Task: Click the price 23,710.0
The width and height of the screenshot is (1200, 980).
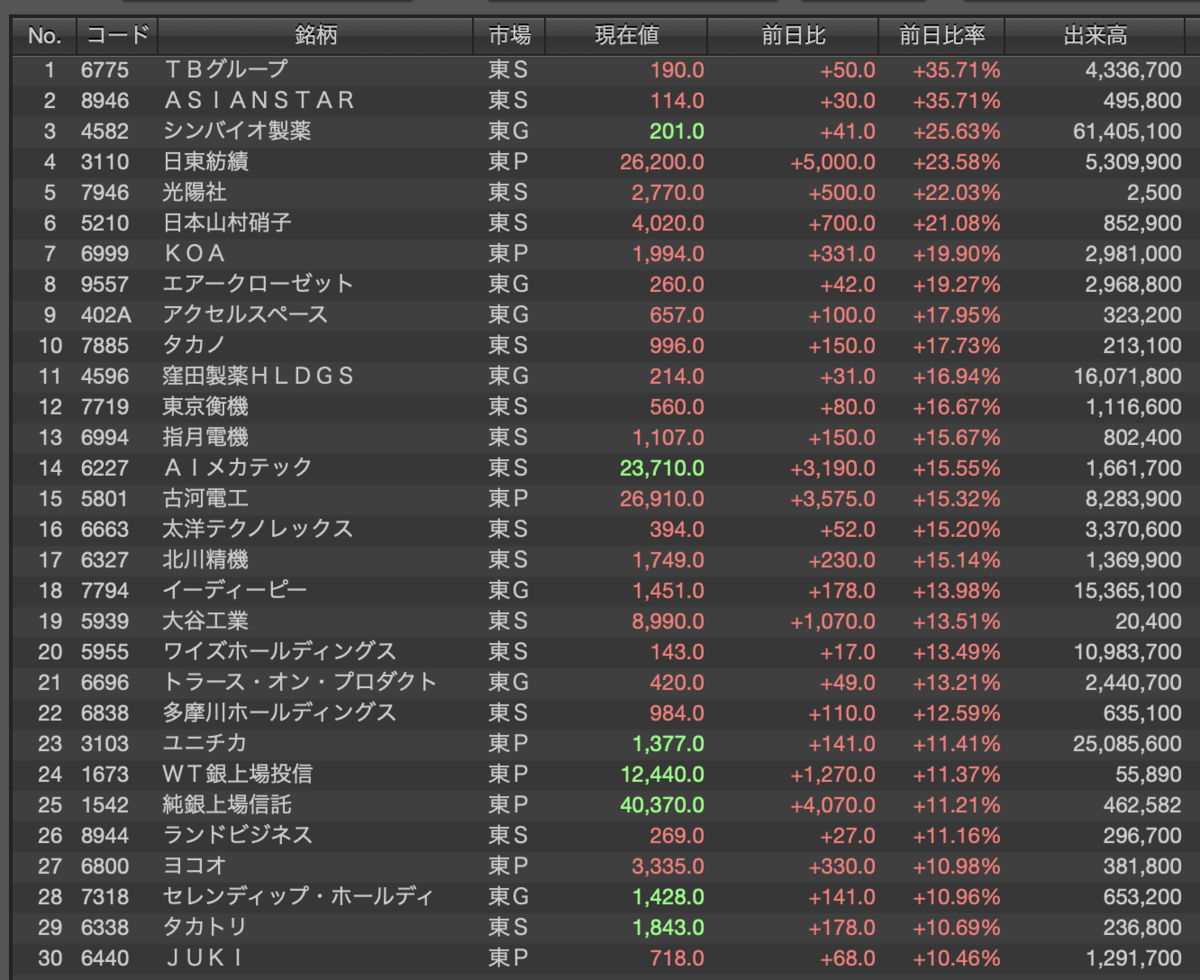Action: click(662, 468)
